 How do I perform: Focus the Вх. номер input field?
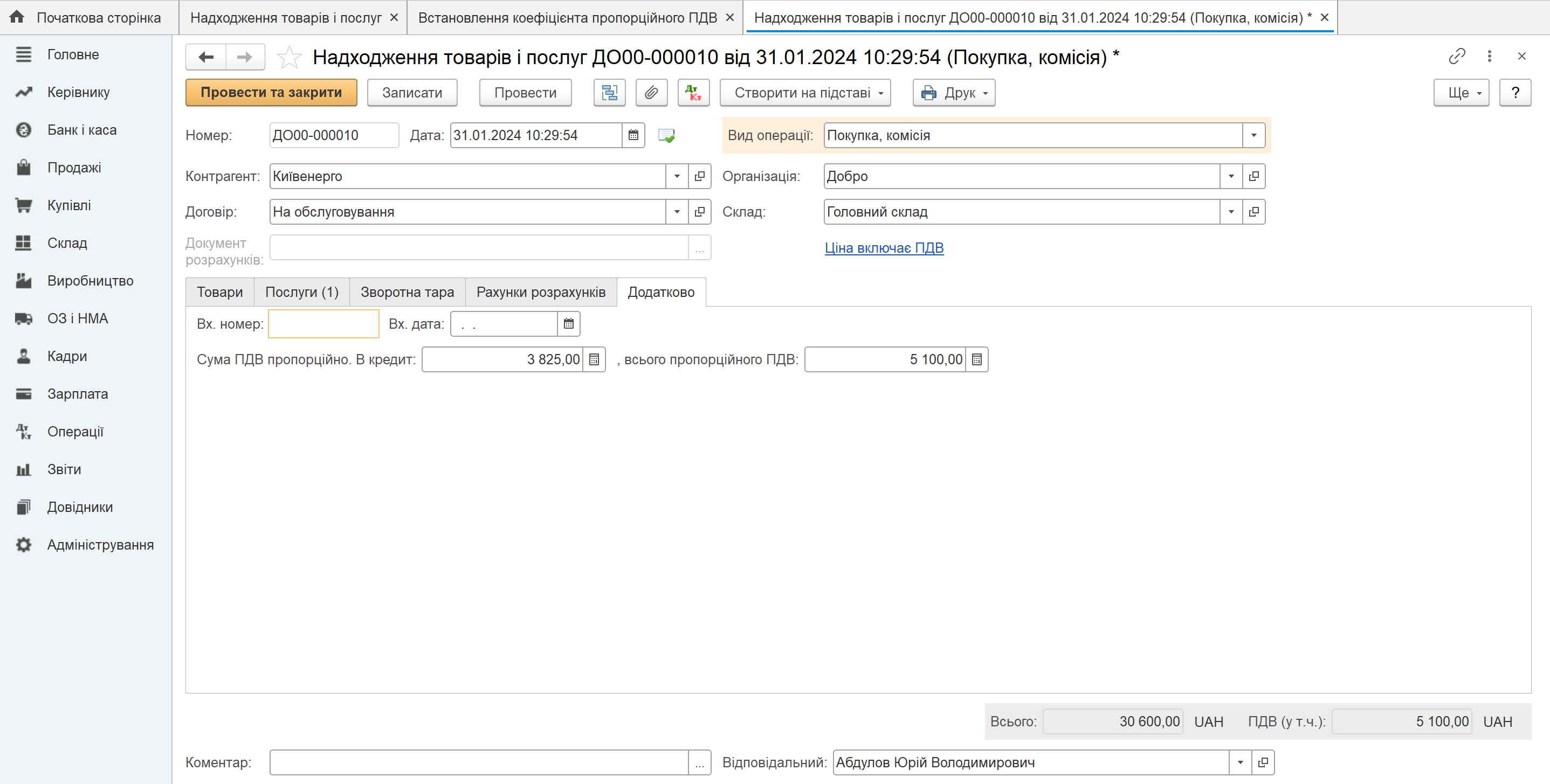[x=323, y=324]
